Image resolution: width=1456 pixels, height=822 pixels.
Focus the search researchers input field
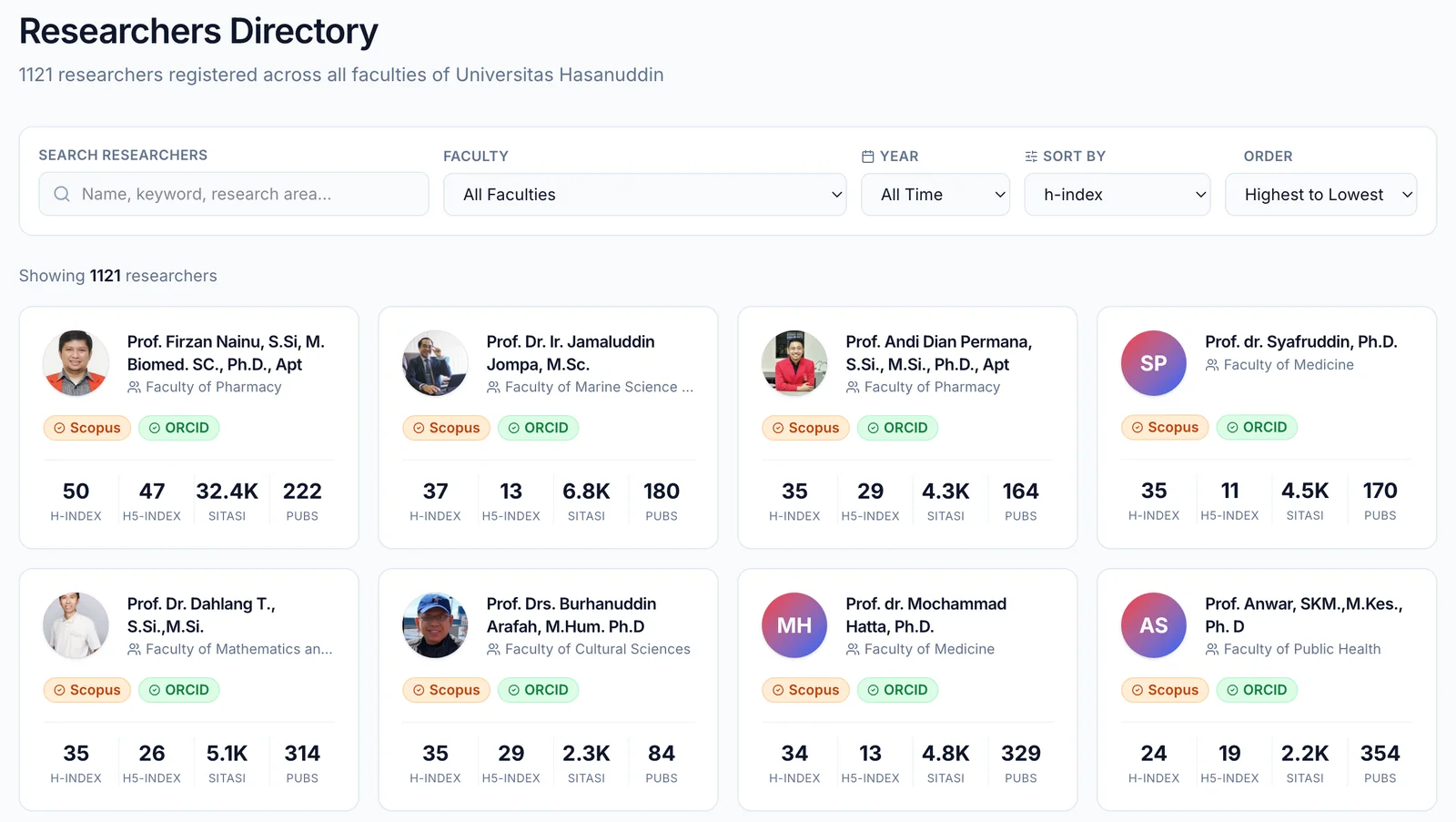pos(234,194)
